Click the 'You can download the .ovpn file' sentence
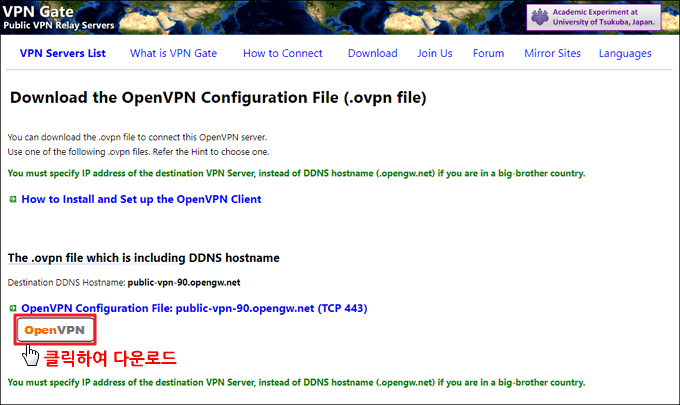Viewport: 680px width, 405px height. click(x=137, y=137)
